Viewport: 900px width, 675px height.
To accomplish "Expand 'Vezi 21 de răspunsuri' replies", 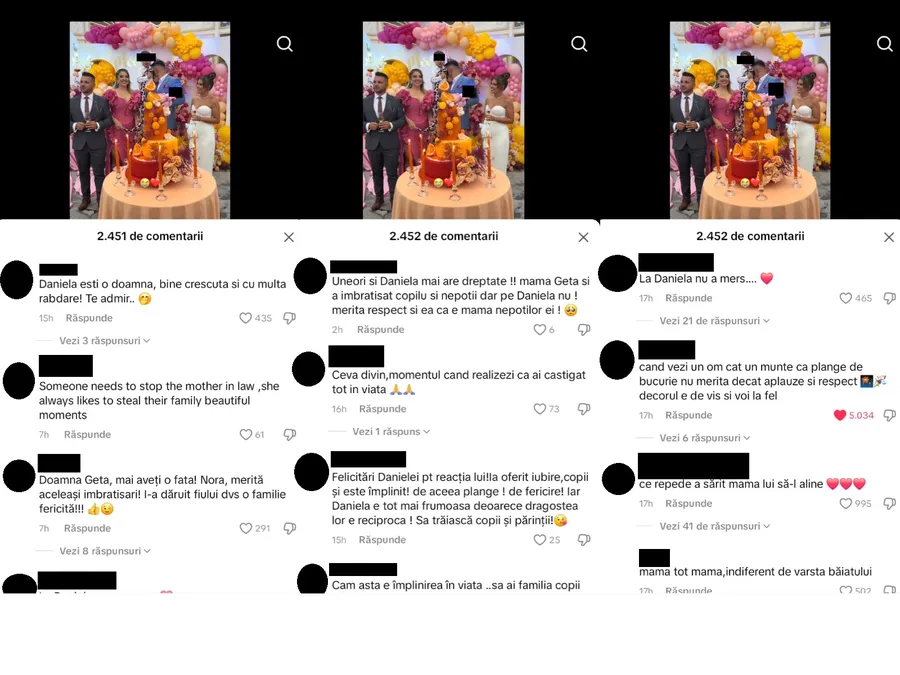I will pos(715,321).
